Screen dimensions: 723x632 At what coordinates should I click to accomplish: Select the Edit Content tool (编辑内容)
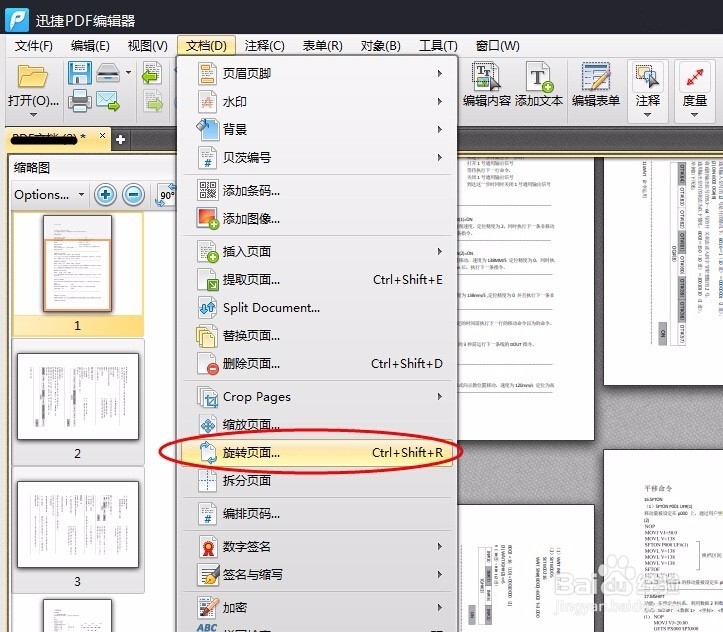(x=486, y=85)
